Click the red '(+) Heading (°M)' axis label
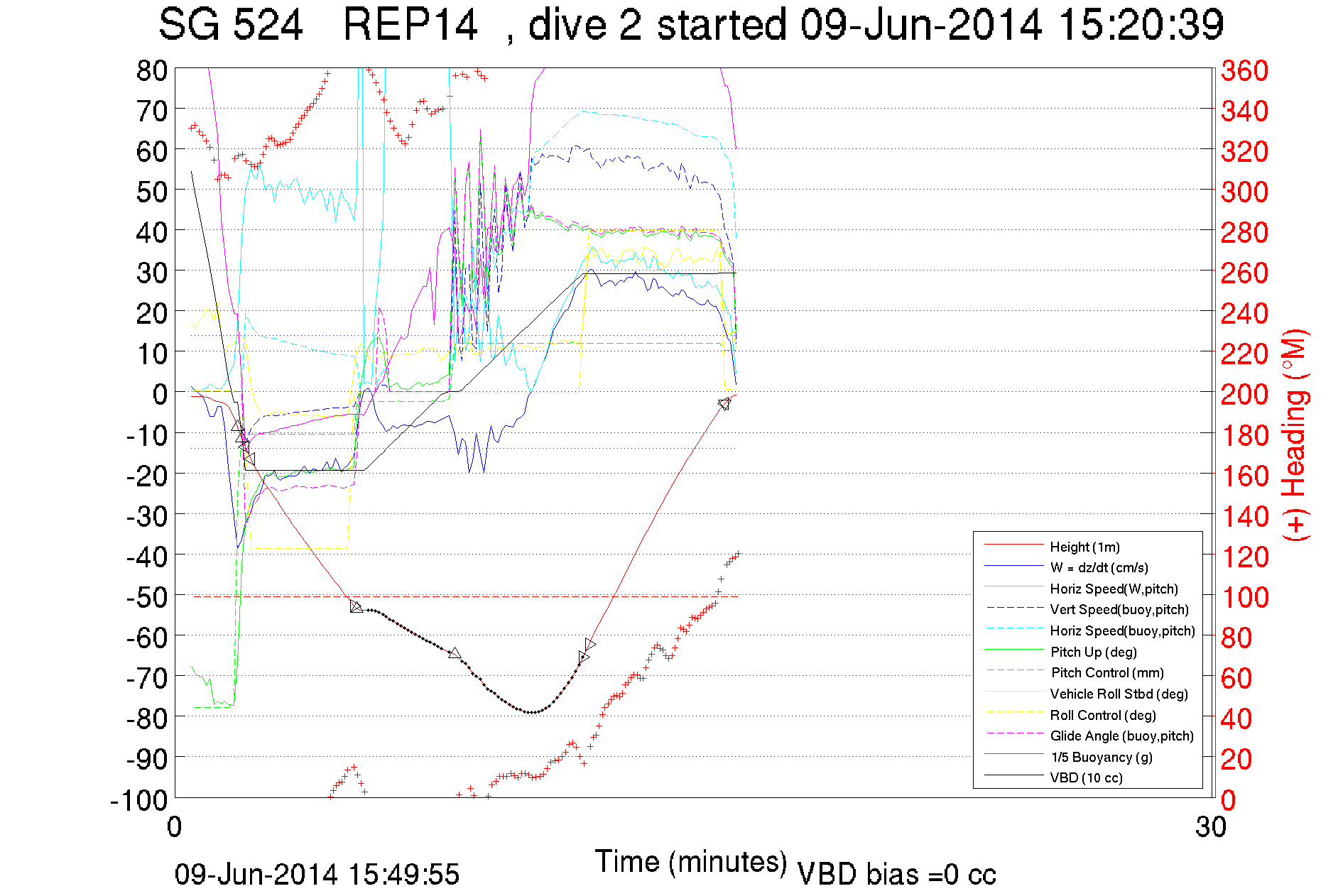Viewport: 1343px width, 896px height. (1295, 435)
